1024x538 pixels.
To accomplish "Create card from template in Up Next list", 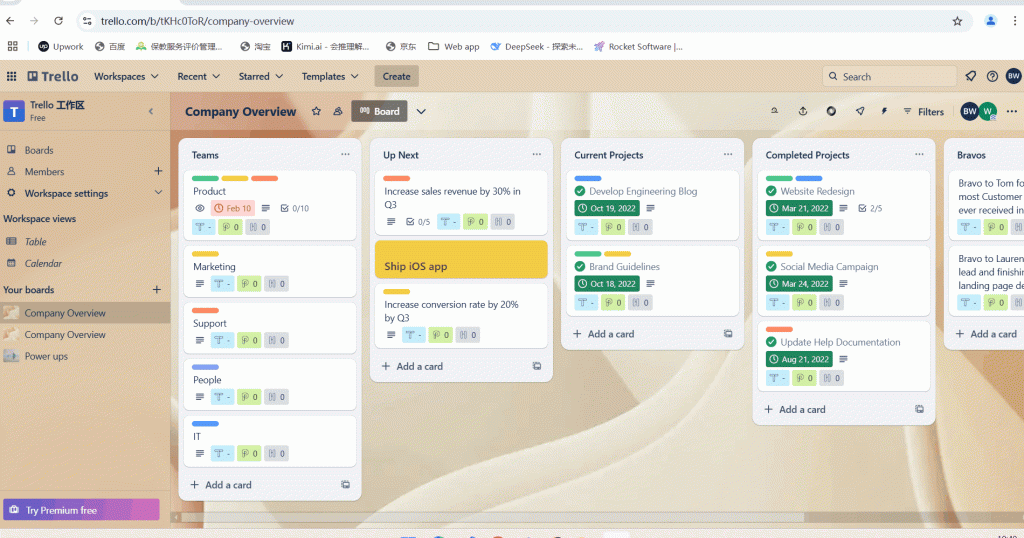I will 537,366.
